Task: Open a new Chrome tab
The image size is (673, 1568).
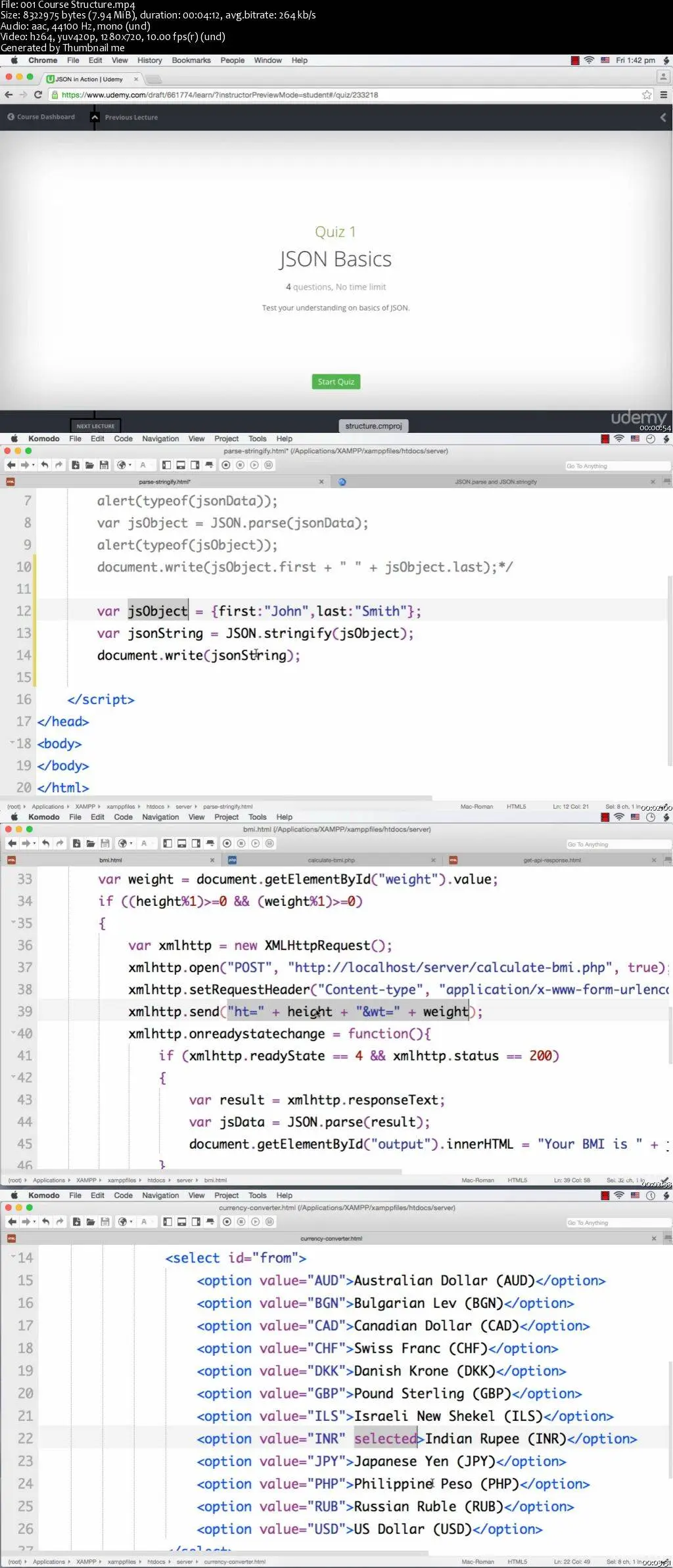Action: [154, 79]
